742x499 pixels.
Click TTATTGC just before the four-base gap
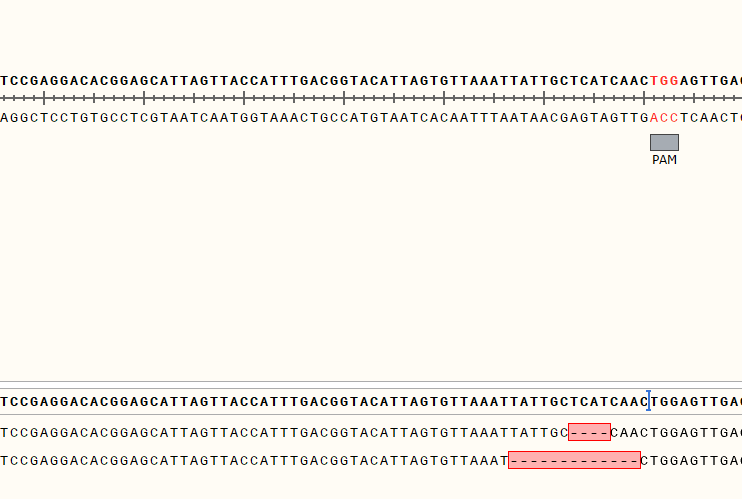(x=534, y=433)
